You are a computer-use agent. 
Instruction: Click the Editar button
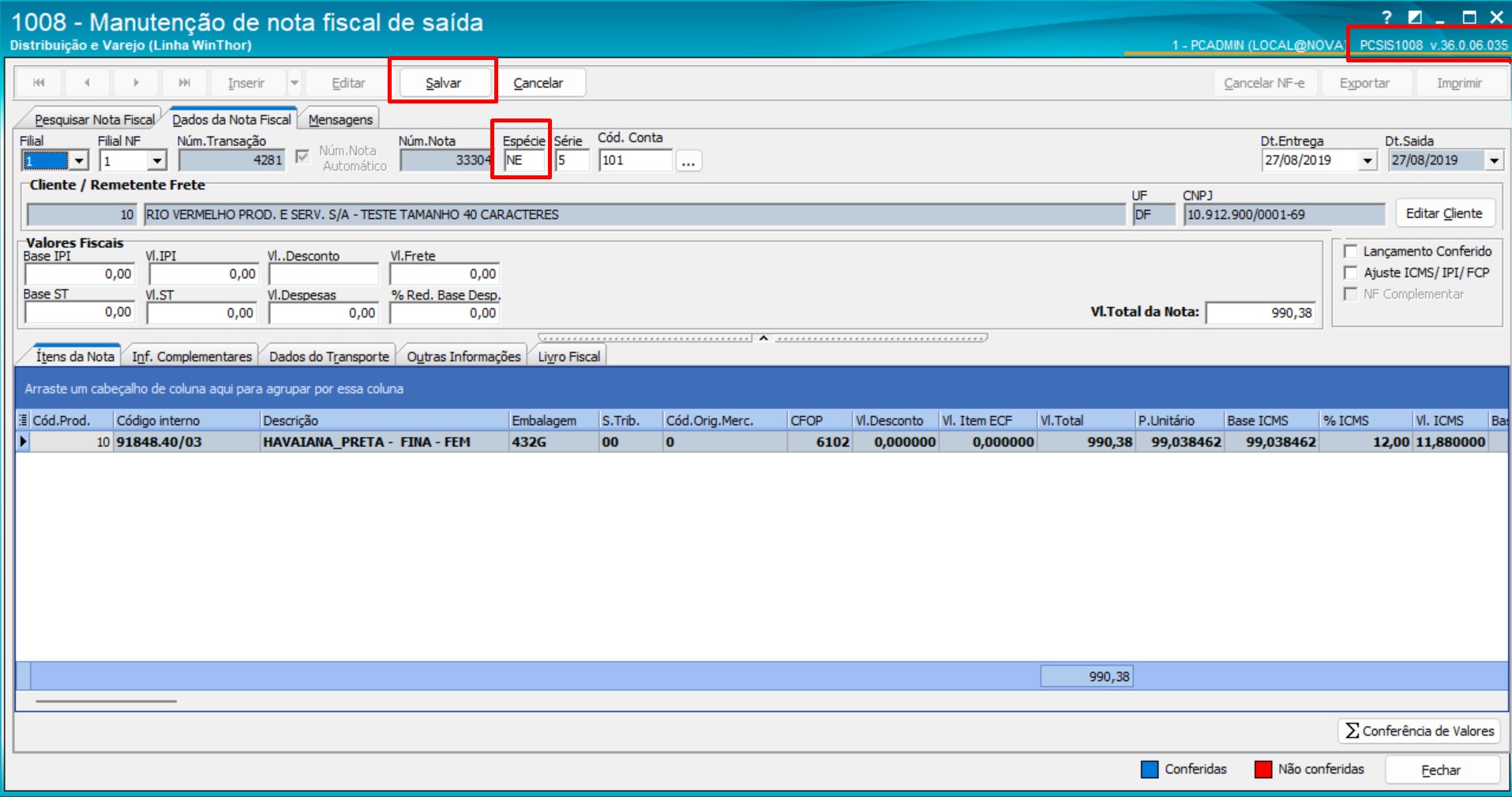tap(348, 83)
